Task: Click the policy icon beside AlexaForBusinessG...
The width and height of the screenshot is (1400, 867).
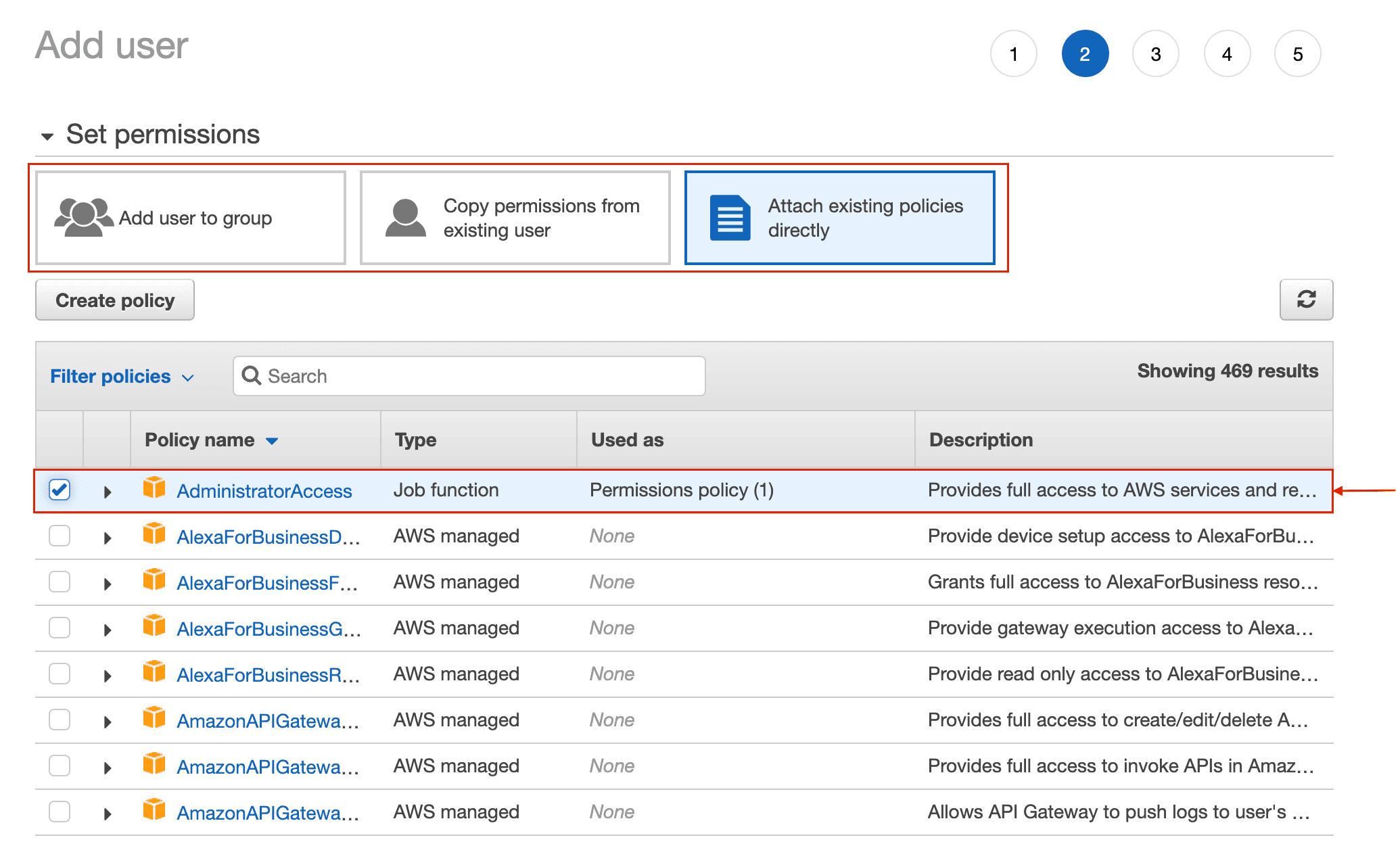Action: pyautogui.click(x=154, y=626)
